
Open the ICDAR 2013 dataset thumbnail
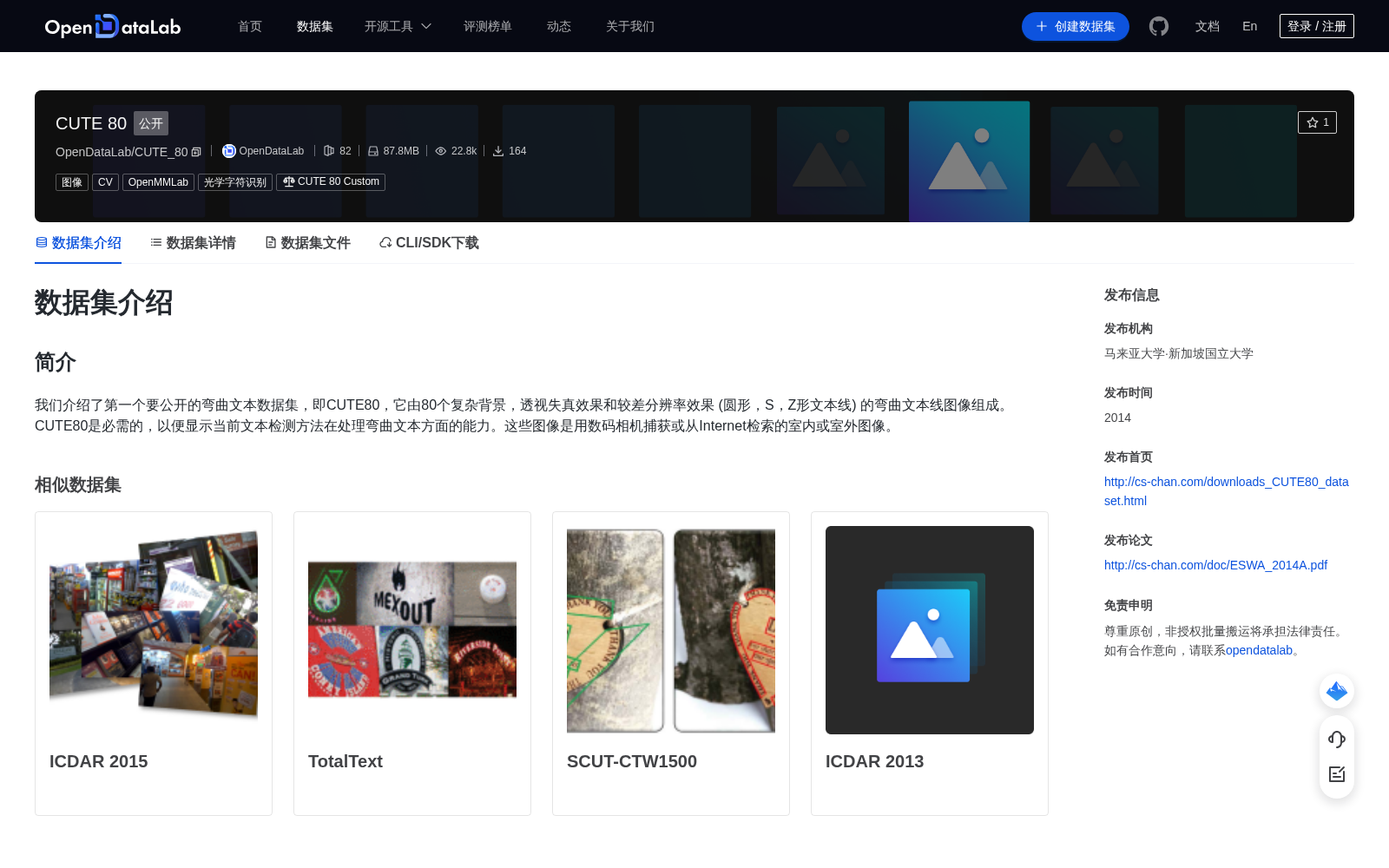click(930, 630)
